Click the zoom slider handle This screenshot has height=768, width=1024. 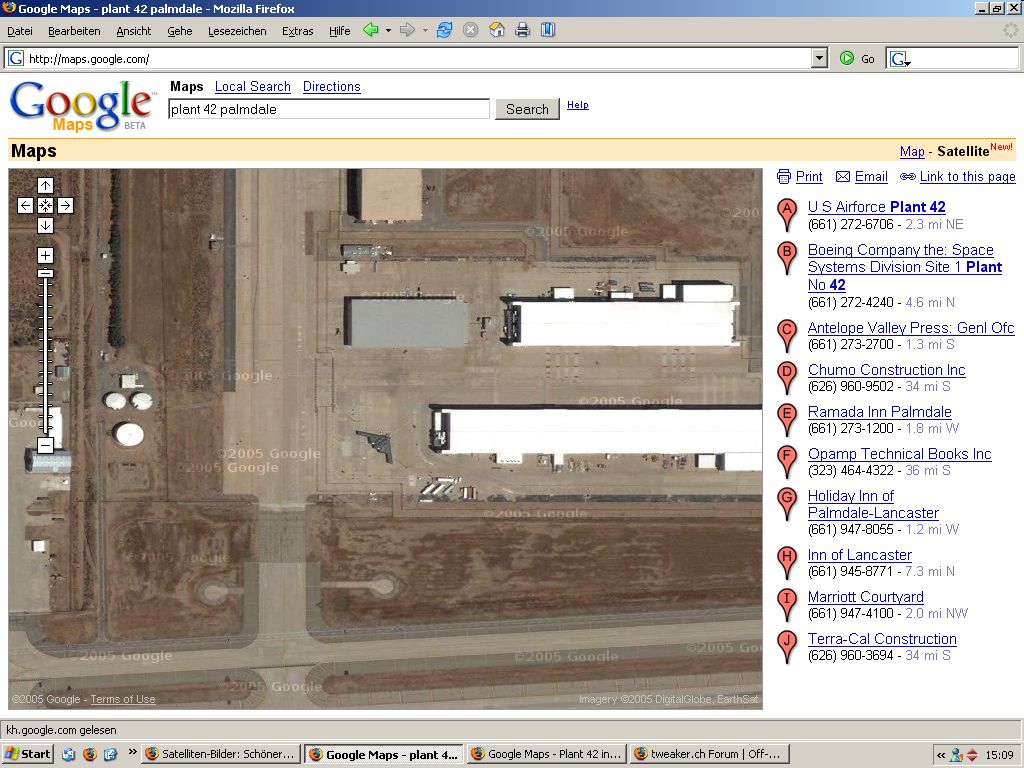(45, 273)
